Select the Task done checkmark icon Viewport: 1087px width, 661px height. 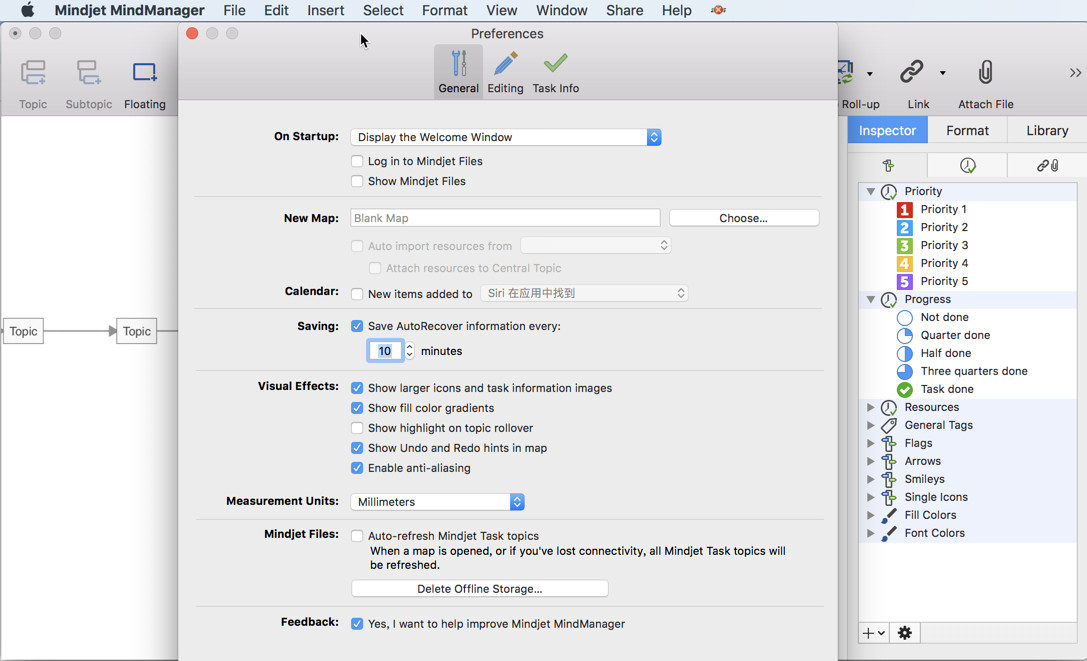click(x=904, y=390)
